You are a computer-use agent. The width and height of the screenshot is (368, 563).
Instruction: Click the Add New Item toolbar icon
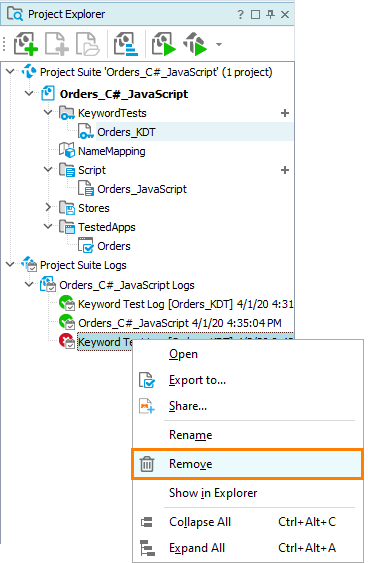tap(56, 44)
